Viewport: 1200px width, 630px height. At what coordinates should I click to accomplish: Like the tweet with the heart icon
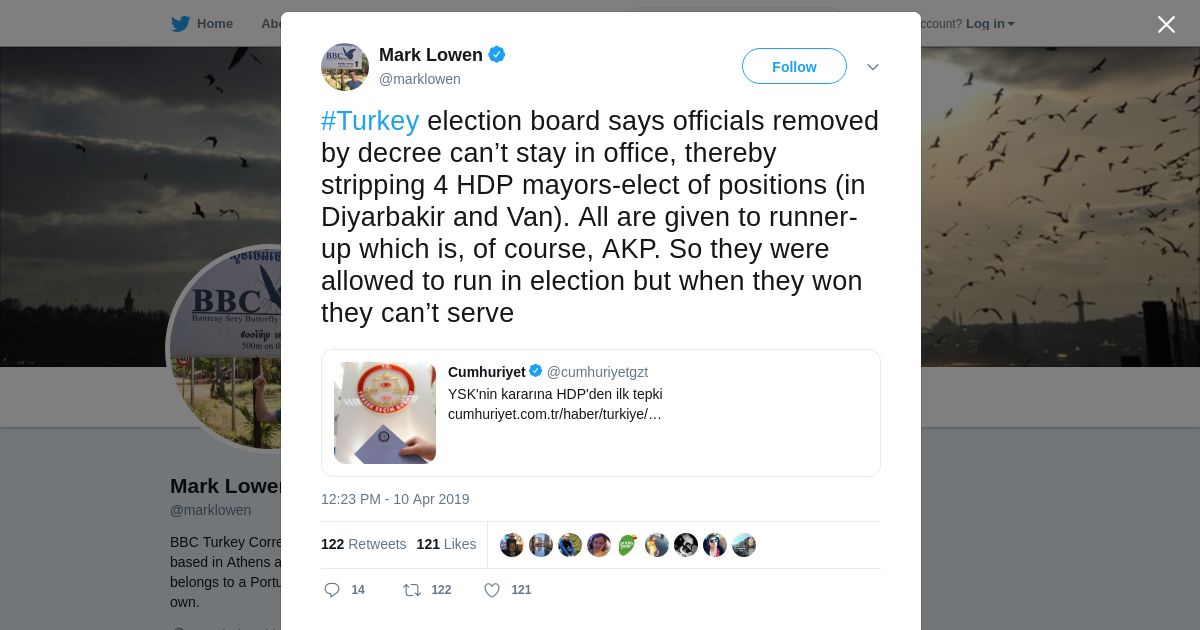click(492, 590)
